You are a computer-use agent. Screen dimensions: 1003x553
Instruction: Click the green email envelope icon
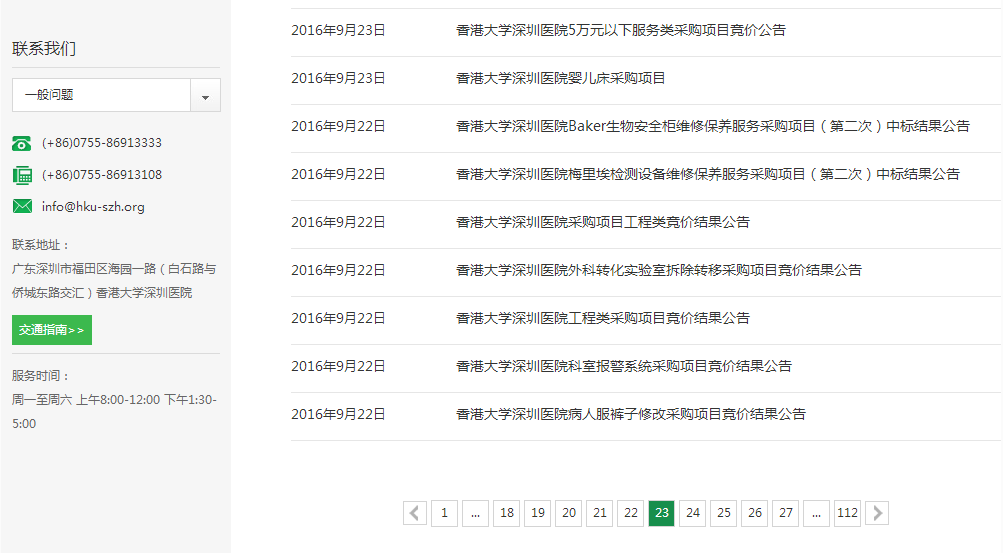[x=22, y=207]
